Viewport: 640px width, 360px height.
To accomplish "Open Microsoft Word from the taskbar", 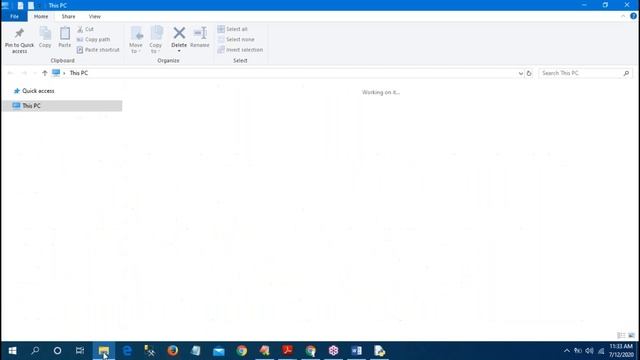I will point(356,351).
